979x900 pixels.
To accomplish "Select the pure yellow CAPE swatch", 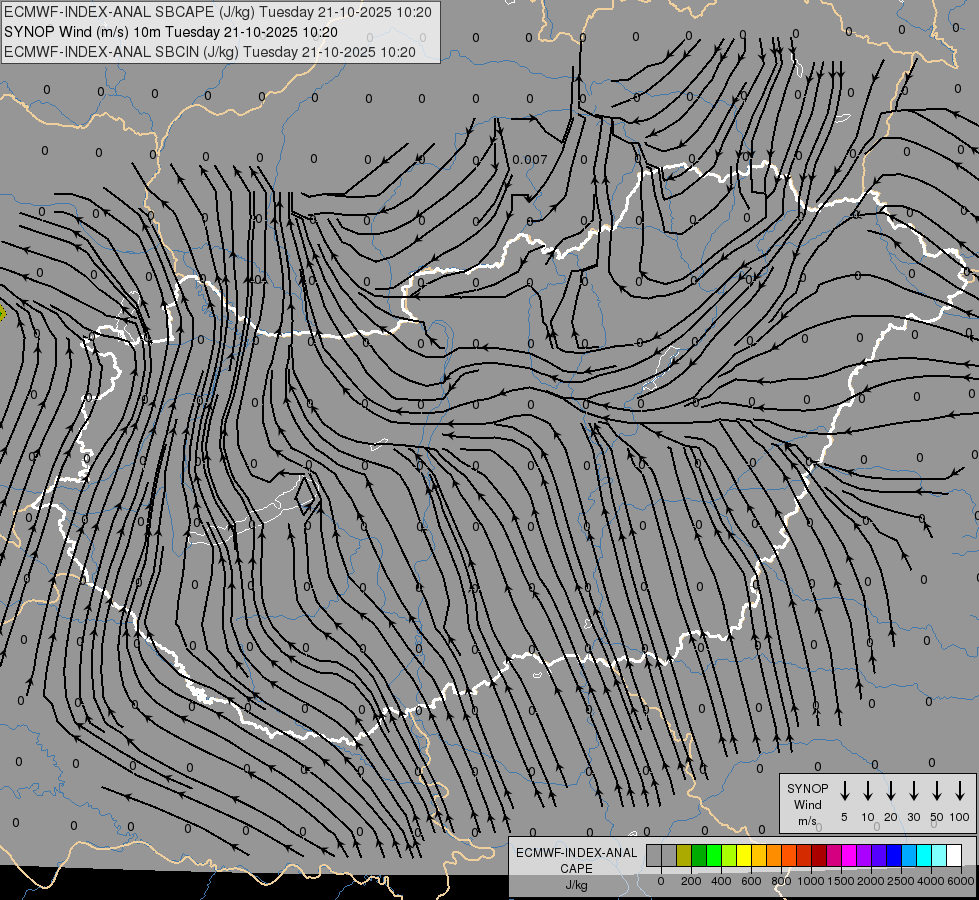I will click(744, 855).
